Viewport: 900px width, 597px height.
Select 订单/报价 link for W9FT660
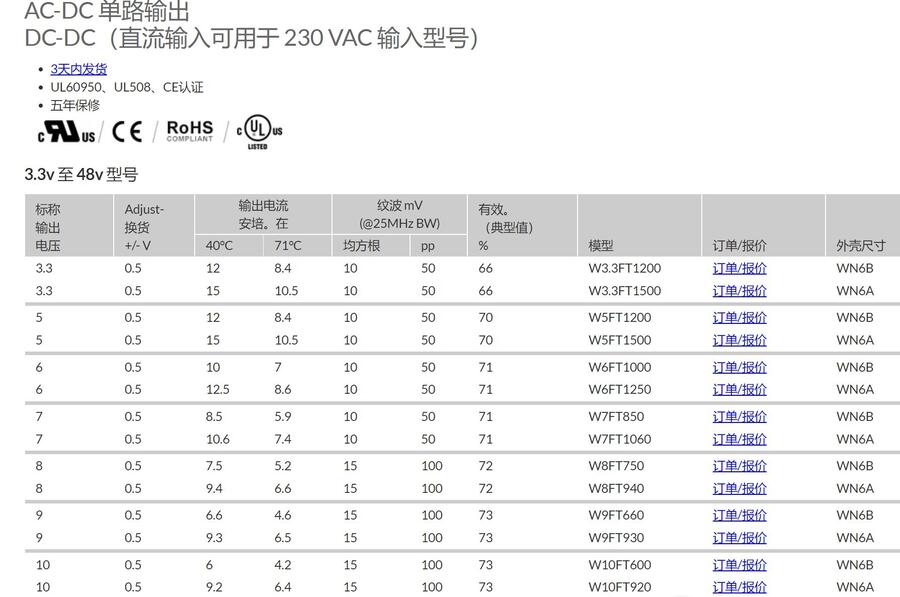pyautogui.click(x=739, y=516)
